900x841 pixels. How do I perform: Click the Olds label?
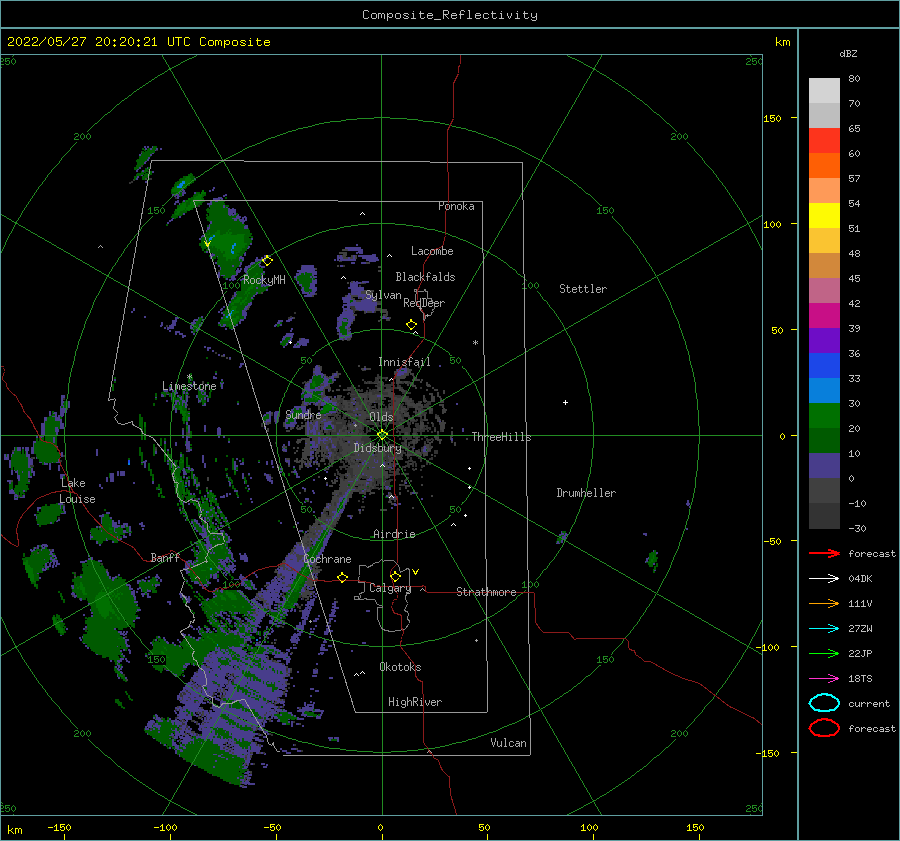[x=381, y=417]
